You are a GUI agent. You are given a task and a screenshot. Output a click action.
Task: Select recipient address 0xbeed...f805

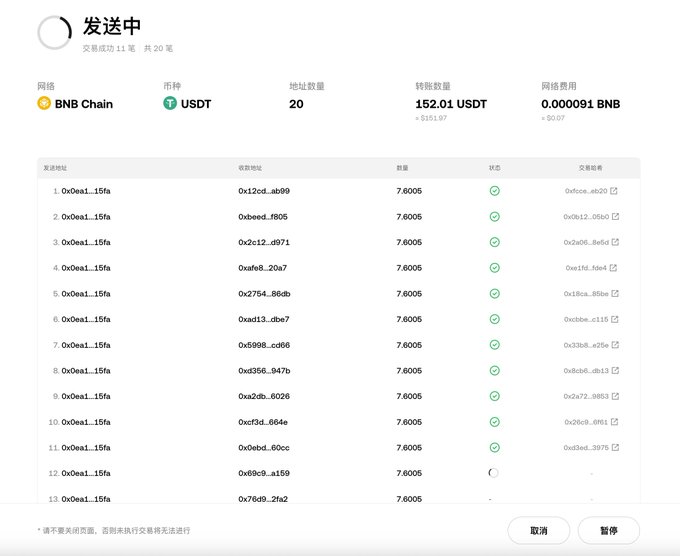pyautogui.click(x=263, y=216)
